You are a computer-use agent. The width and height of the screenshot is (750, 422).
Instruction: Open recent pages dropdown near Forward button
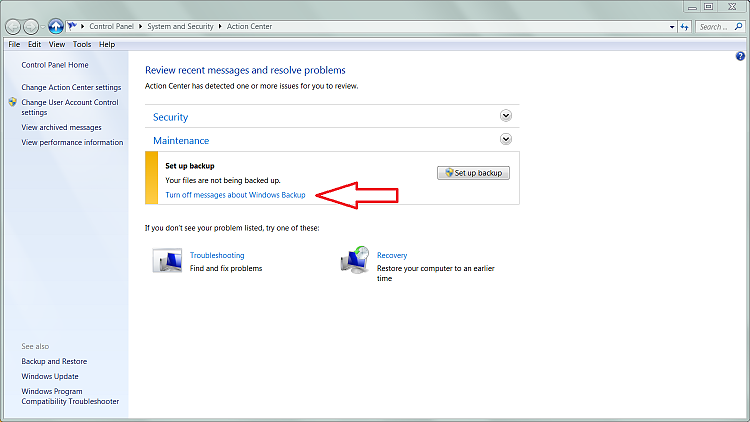coord(43,27)
